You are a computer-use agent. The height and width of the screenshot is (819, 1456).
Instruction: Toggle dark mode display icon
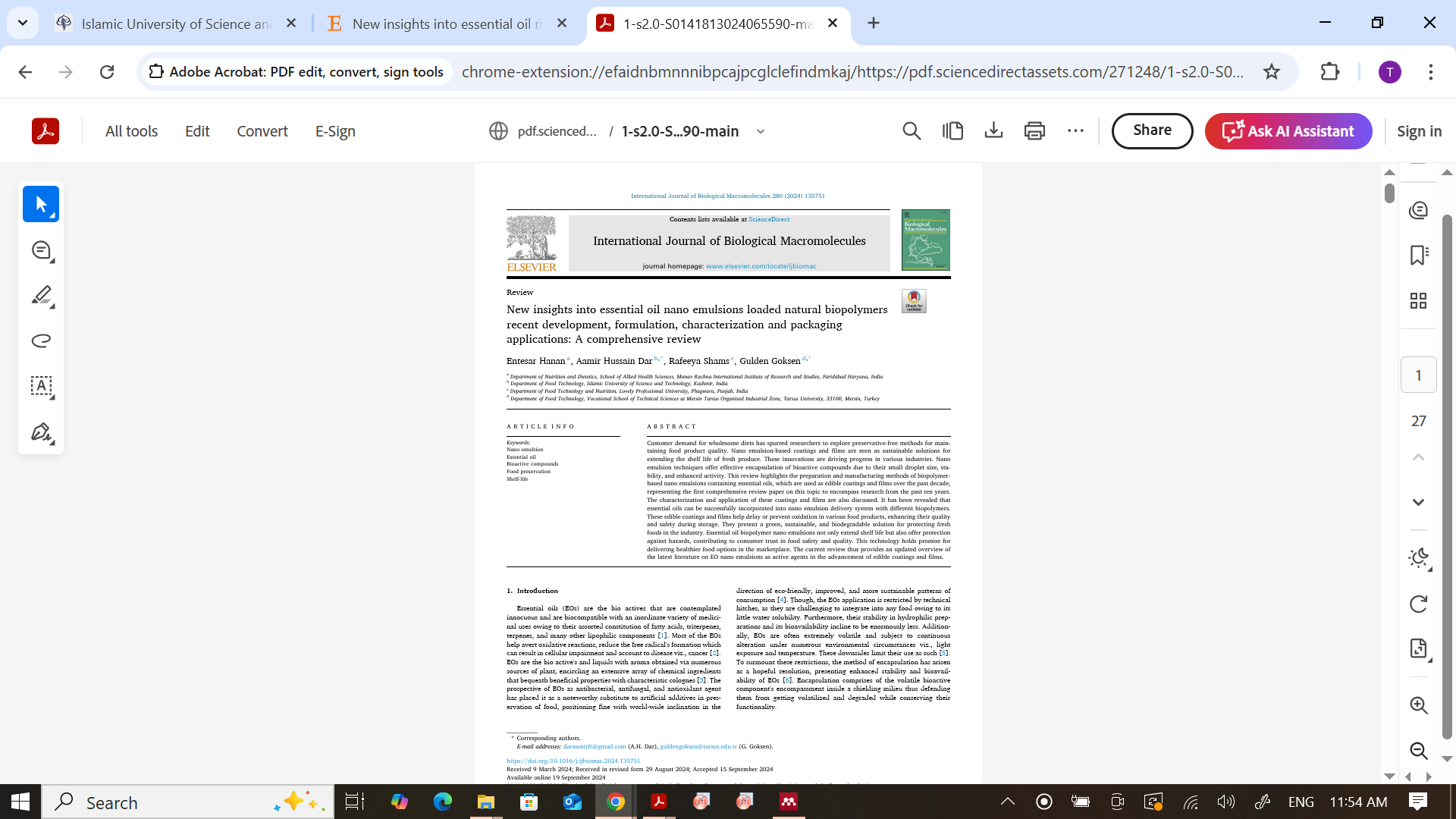coord(1418,559)
